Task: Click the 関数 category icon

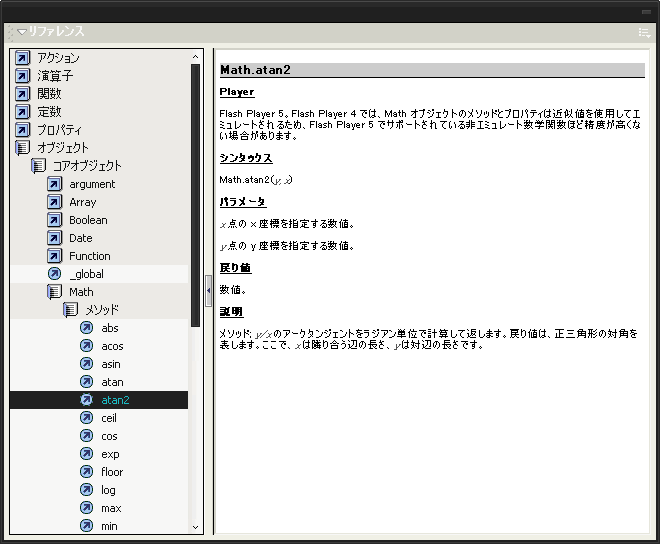Action: pos(22,93)
